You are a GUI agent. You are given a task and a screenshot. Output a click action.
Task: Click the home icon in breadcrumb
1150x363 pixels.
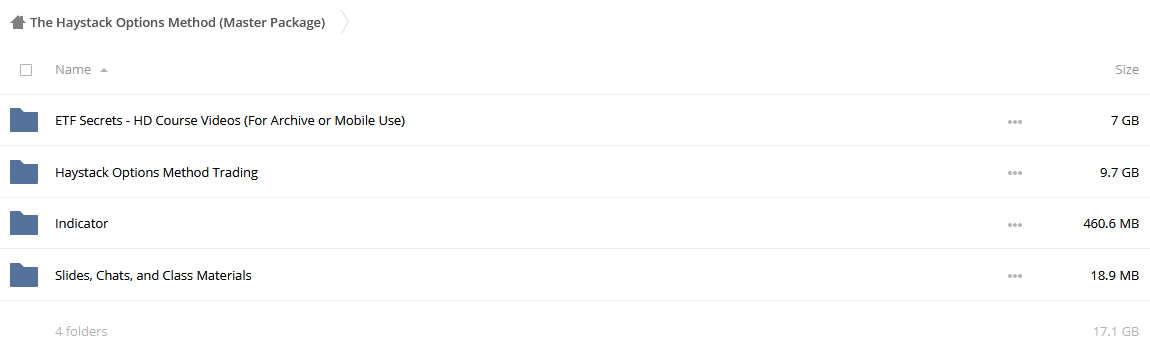coord(18,23)
